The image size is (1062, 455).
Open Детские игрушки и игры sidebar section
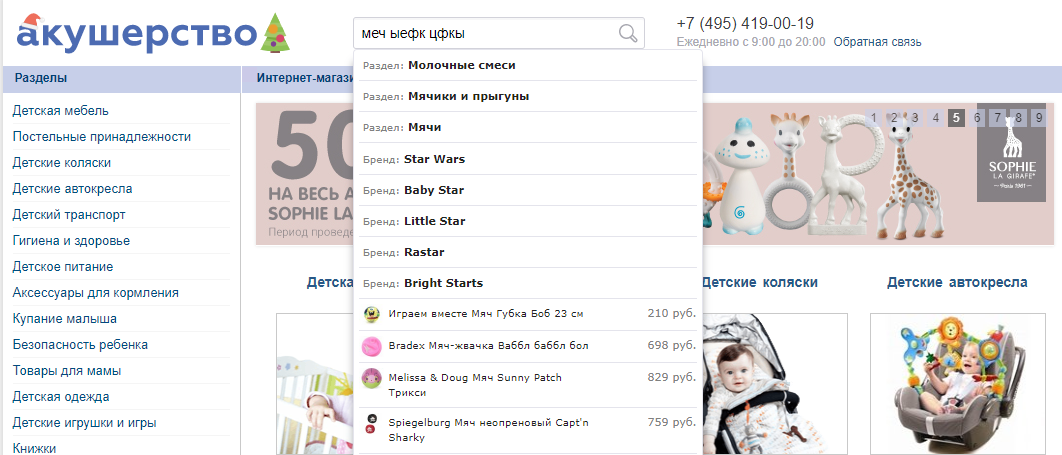(x=85, y=423)
